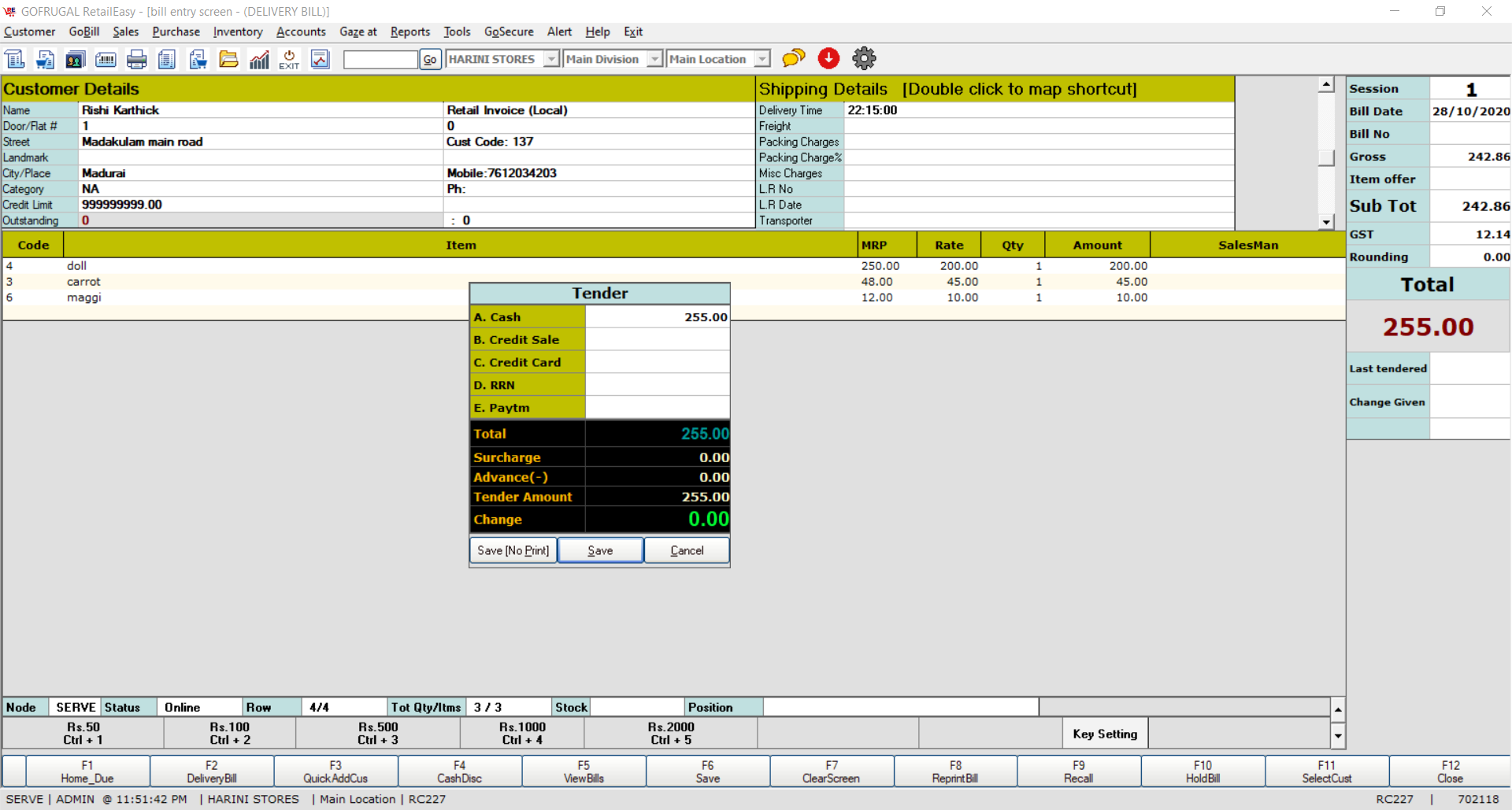
Task: Open the Sales menu
Action: click(126, 31)
